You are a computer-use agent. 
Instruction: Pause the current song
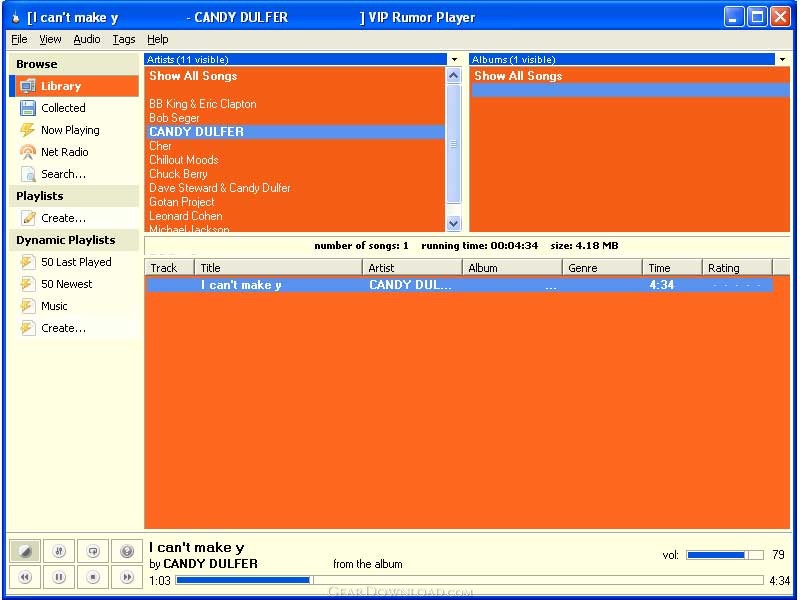click(x=59, y=577)
